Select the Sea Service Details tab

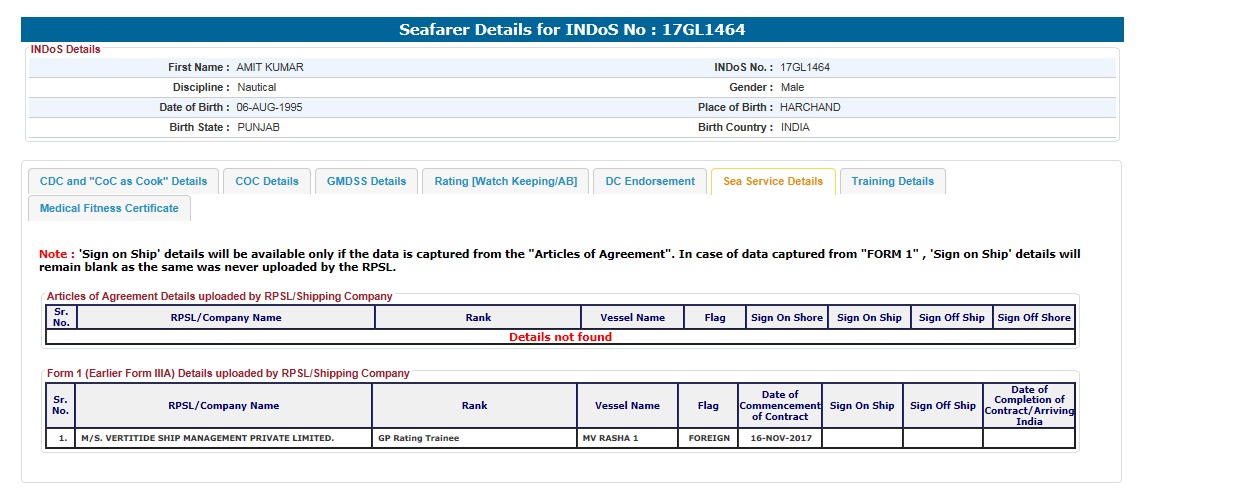[x=773, y=181]
